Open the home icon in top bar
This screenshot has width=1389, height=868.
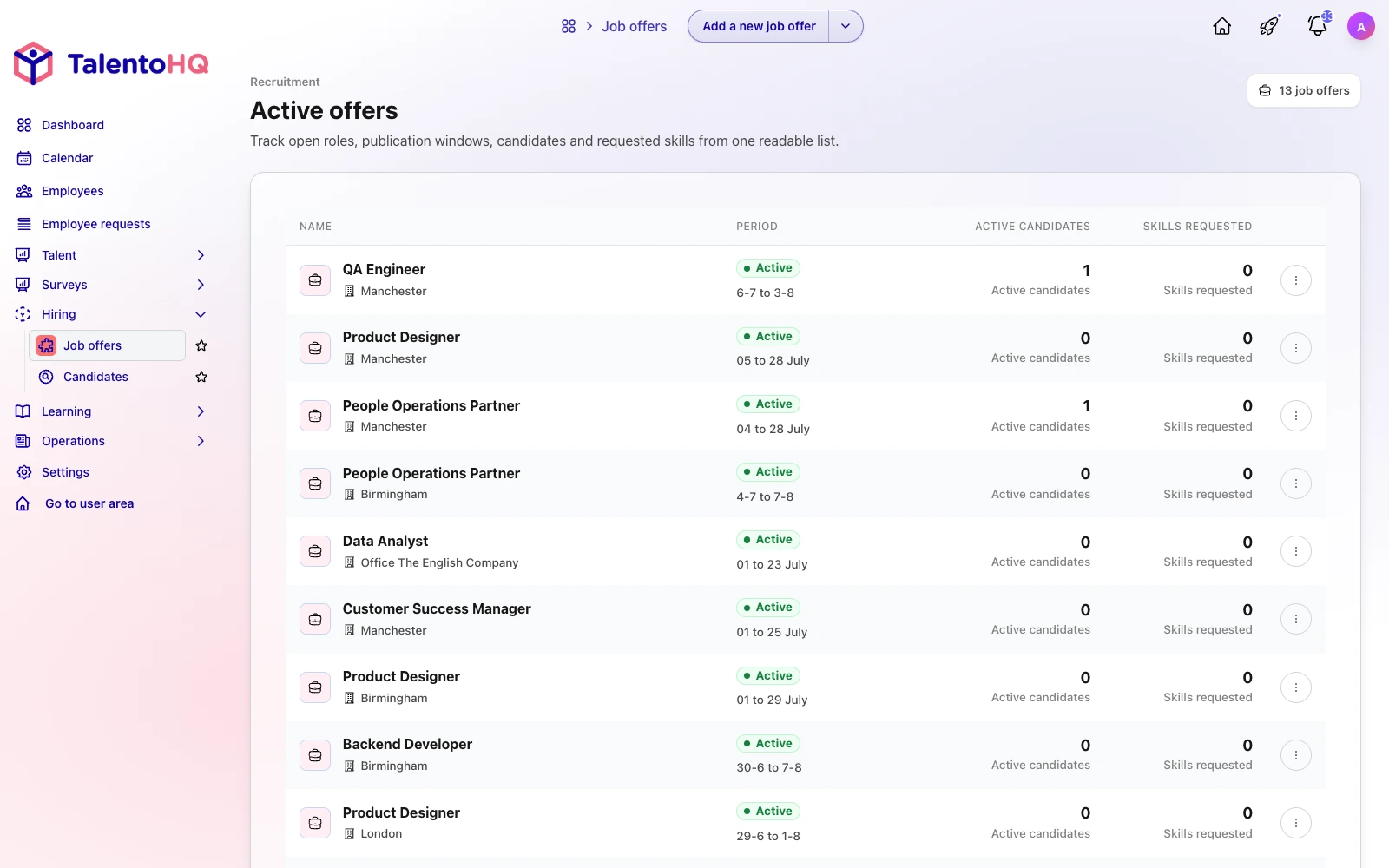1222,26
